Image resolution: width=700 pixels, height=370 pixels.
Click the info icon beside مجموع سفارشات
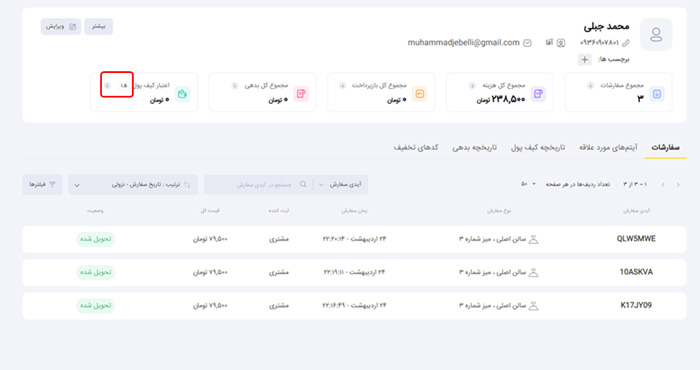tap(590, 86)
